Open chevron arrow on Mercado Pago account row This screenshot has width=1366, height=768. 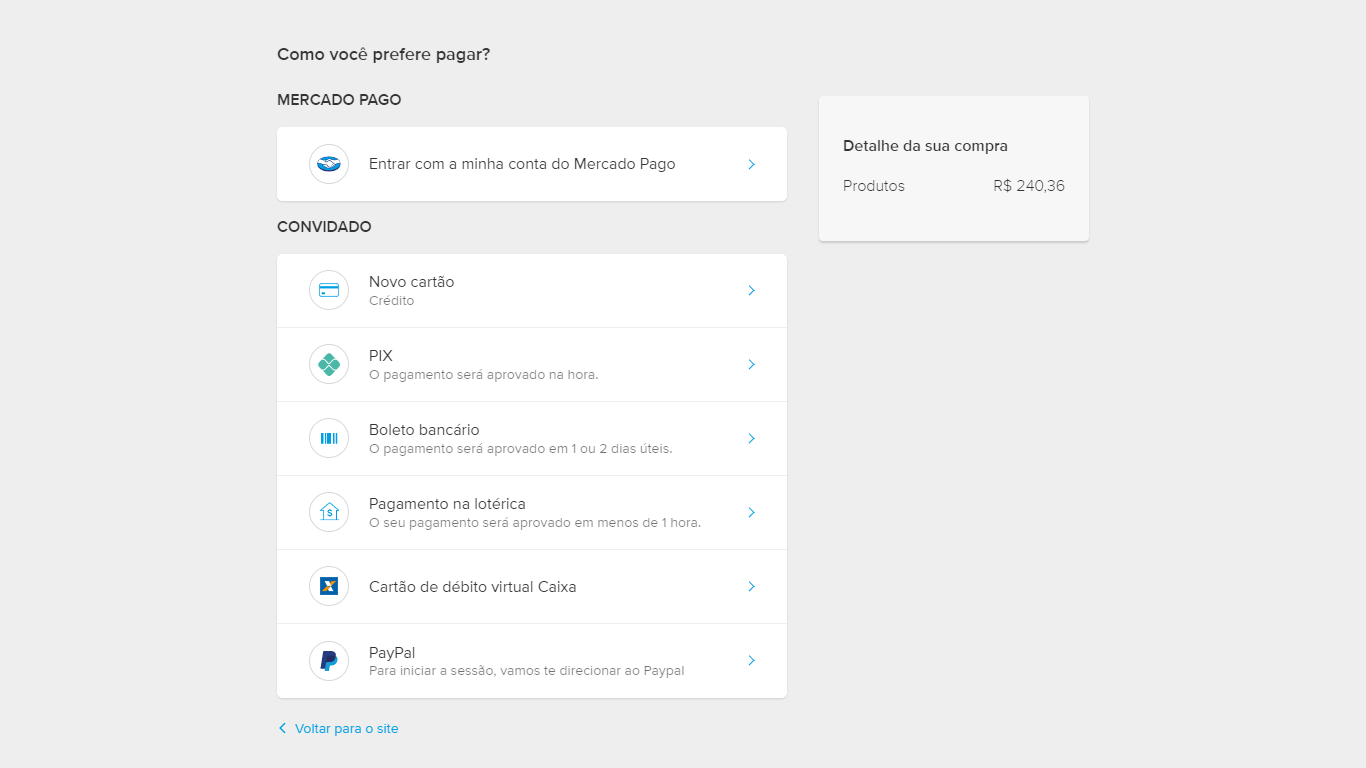point(752,164)
